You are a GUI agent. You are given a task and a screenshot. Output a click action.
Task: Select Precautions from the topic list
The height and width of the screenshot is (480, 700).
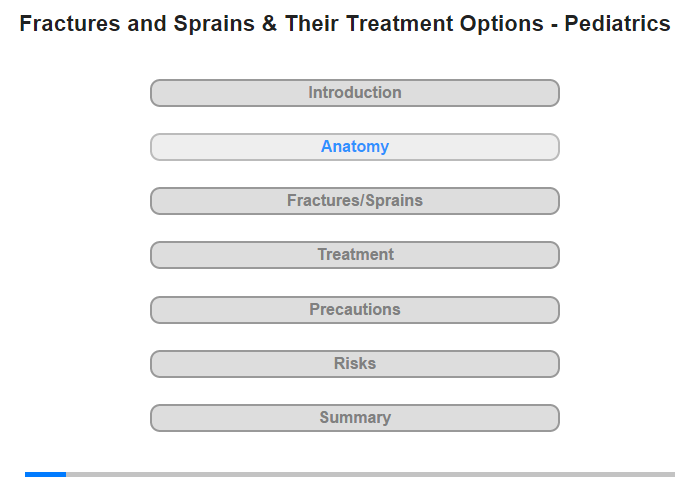click(x=354, y=310)
